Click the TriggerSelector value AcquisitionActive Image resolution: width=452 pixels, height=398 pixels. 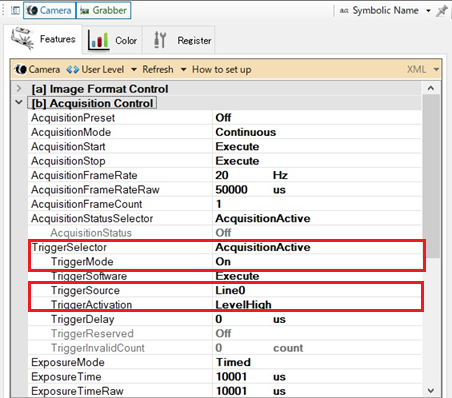point(263,247)
